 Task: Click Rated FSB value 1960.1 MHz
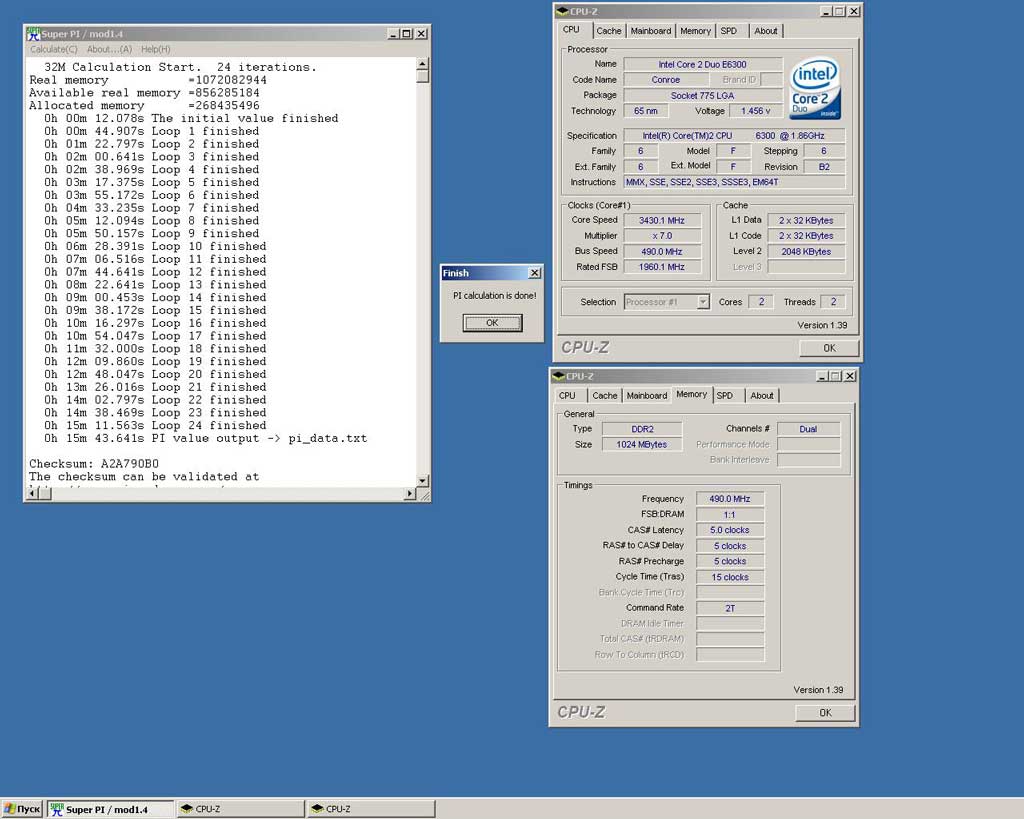662,267
